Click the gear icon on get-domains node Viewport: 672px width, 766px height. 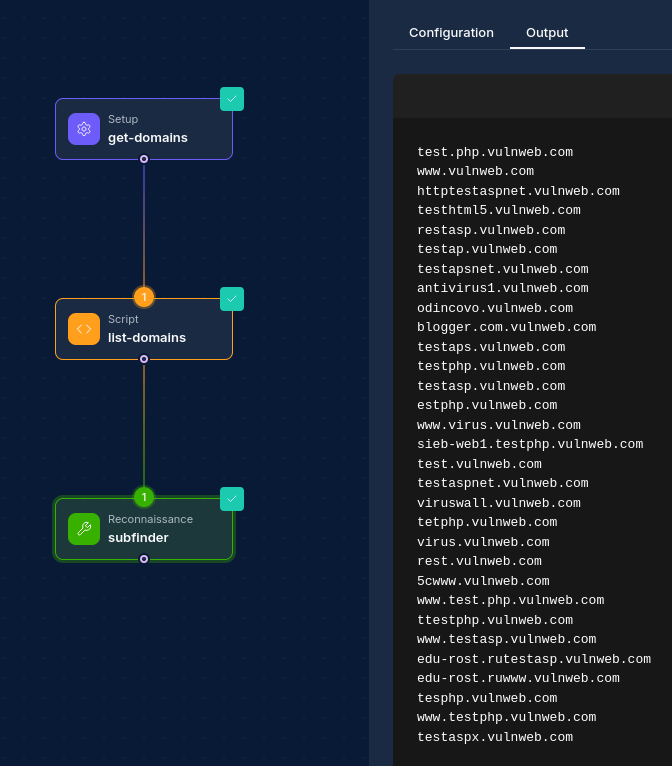pyautogui.click(x=84, y=129)
